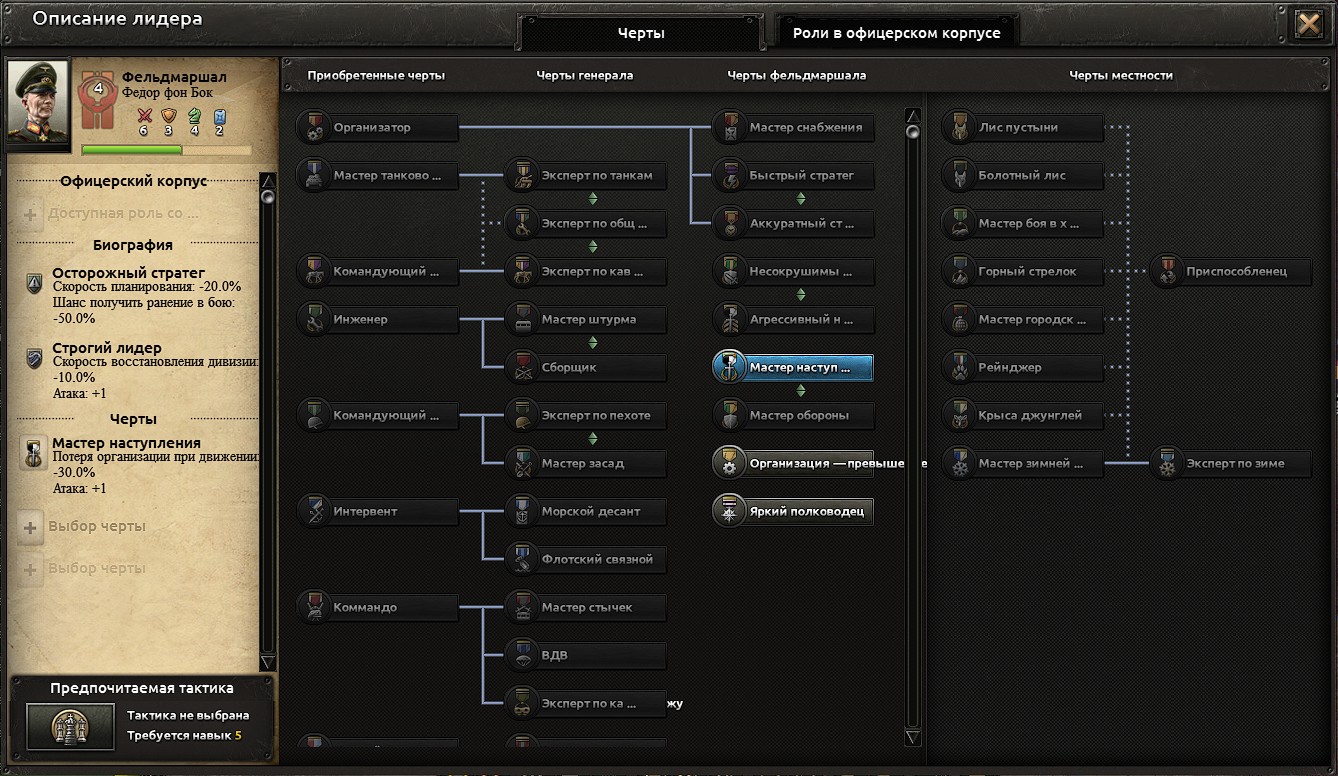Screen dimensions: 1338x776
Task: Click the Мастер наступления medal icon in left panel
Action: point(34,452)
